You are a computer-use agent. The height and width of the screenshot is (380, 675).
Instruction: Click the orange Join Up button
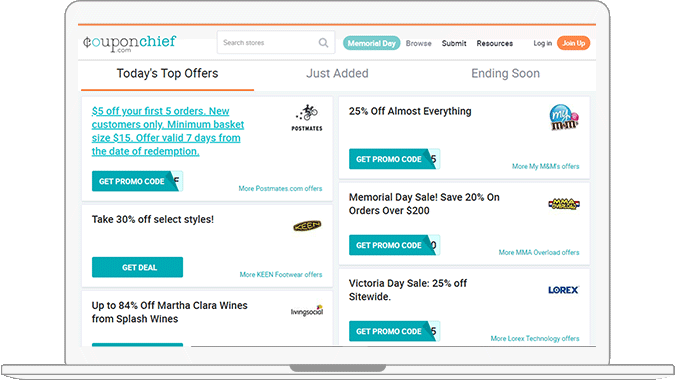[x=573, y=43]
